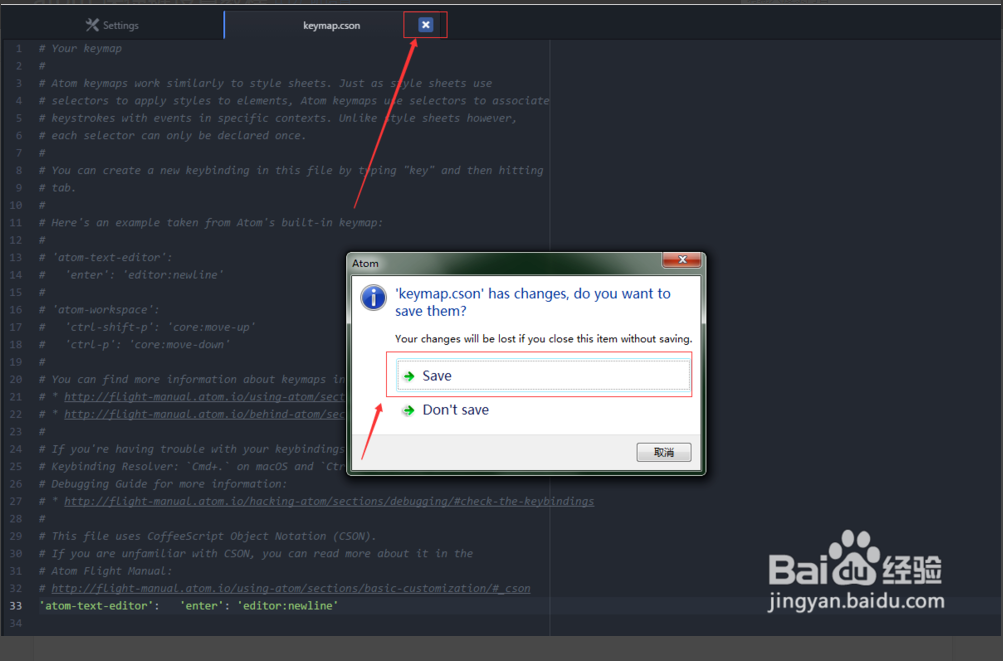Click the "Your changes will be lost" warning text
Image resolution: width=1003 pixels, height=661 pixels.
pyautogui.click(x=543, y=338)
